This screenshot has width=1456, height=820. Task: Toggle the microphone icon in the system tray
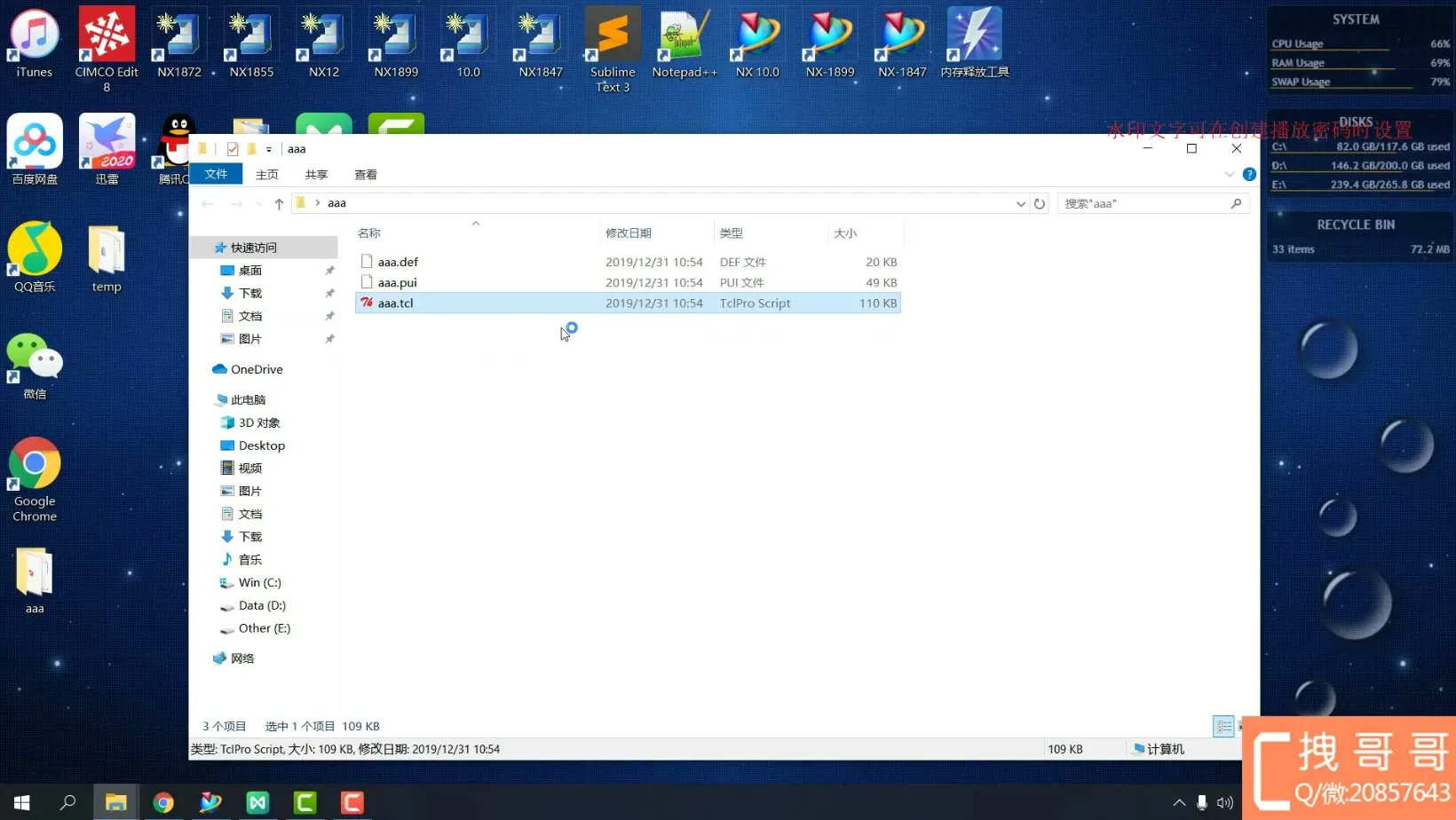(x=1201, y=803)
